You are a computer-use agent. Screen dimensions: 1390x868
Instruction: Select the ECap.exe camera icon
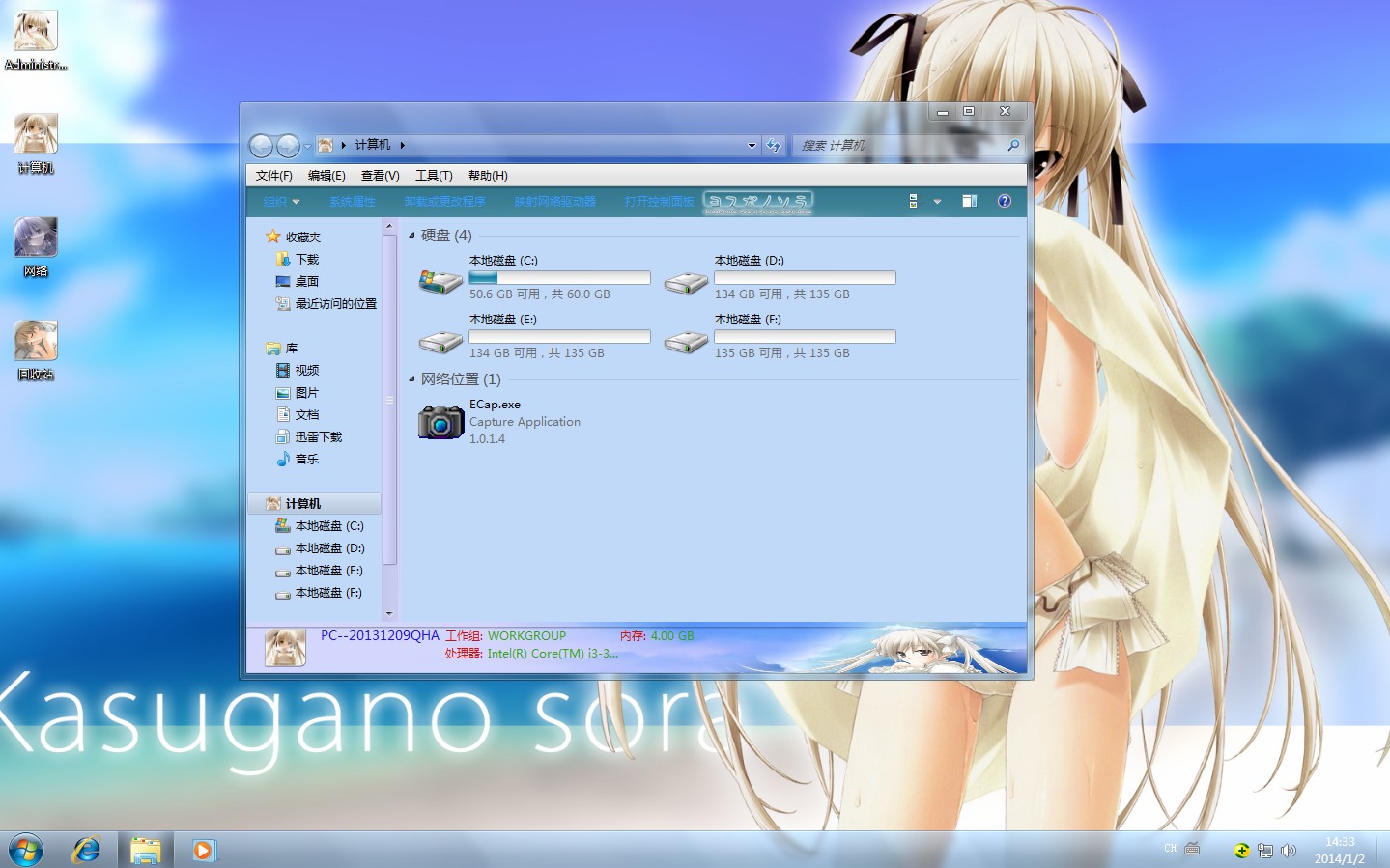[x=440, y=422]
